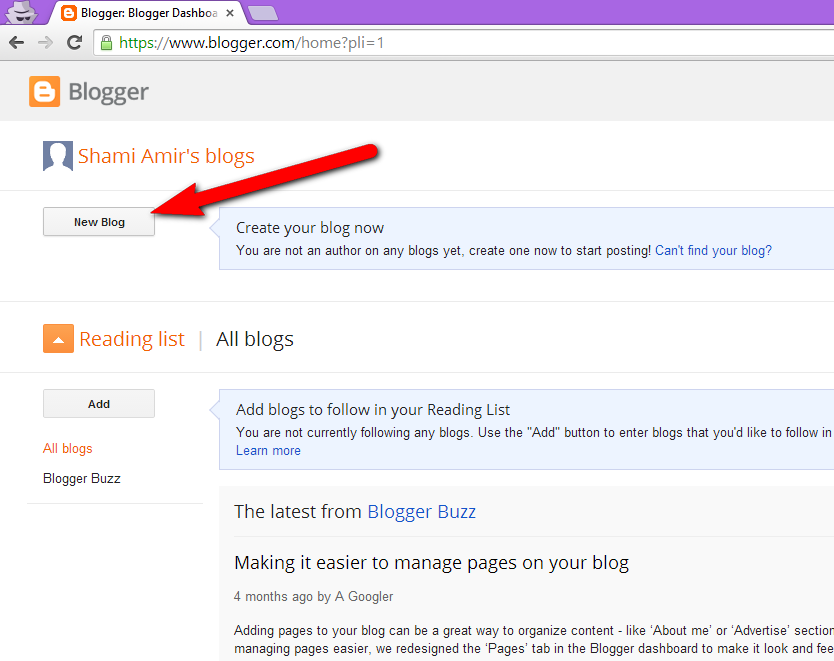Switch to the All blogs tab heading

(255, 339)
